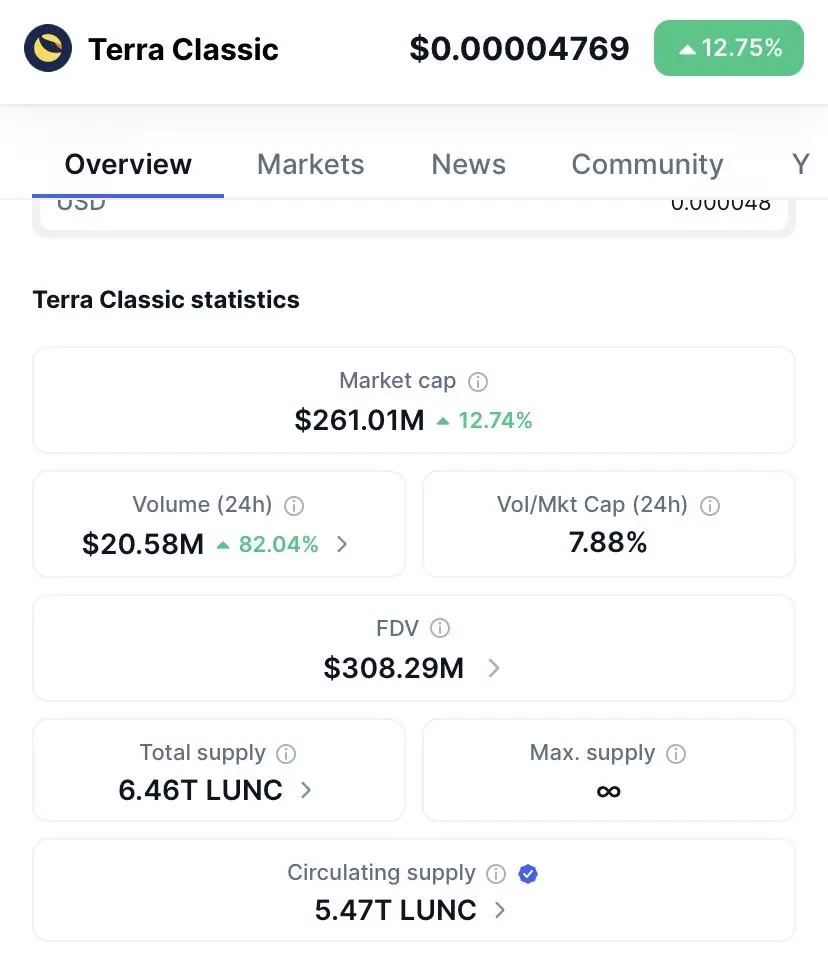The height and width of the screenshot is (956, 828).
Task: Click the Circulating supply info icon
Action: coord(496,873)
